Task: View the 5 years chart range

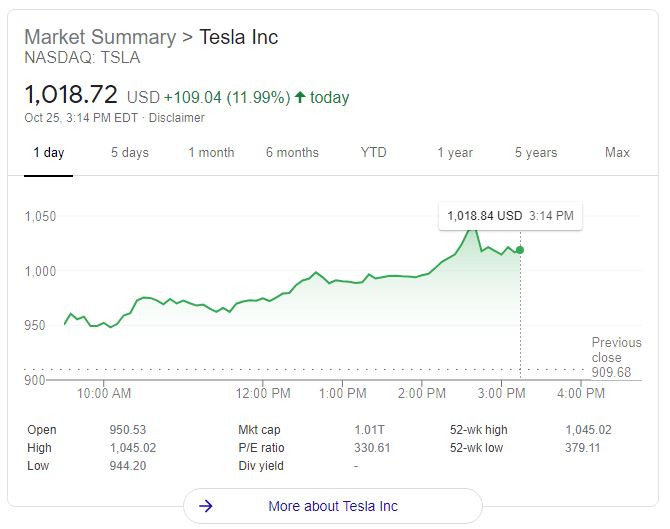Action: (x=536, y=153)
